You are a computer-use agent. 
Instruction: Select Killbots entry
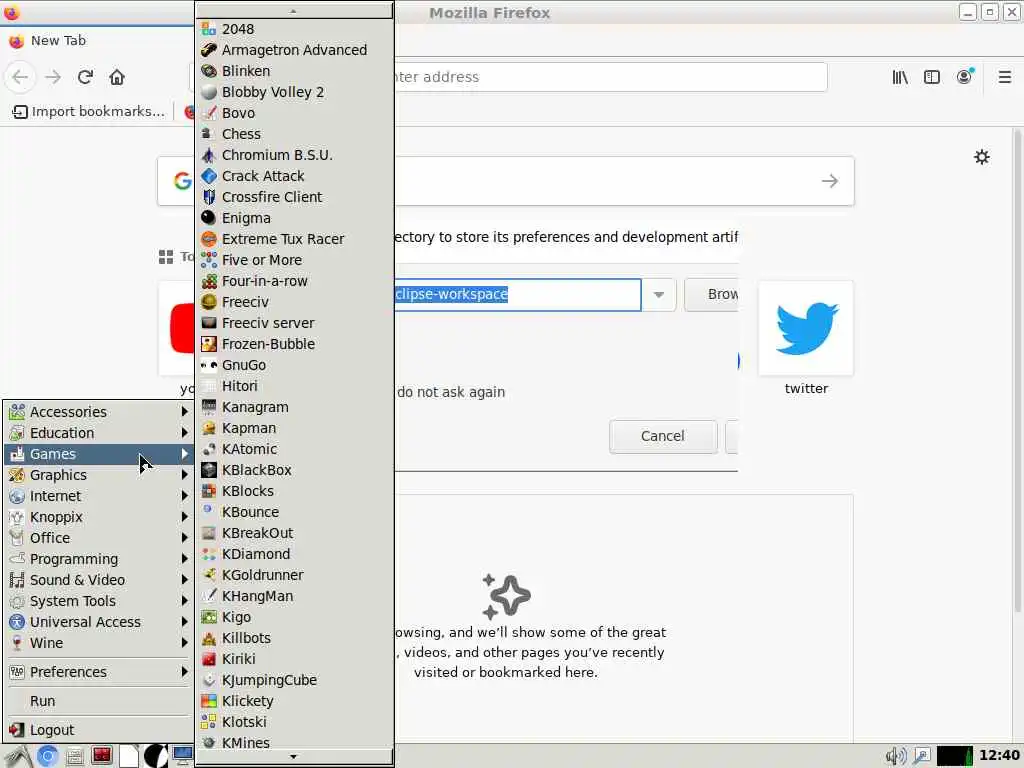[295, 638]
